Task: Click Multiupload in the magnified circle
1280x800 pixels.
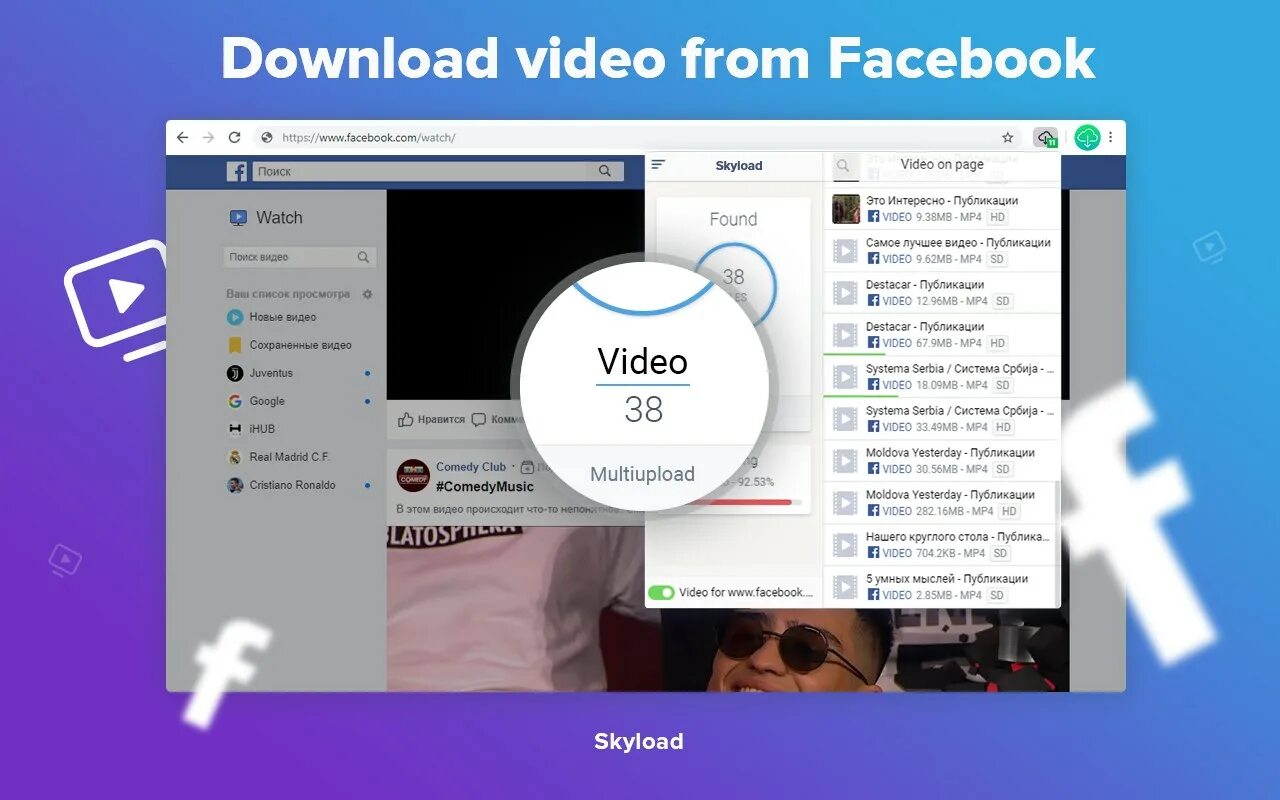Action: pyautogui.click(x=642, y=474)
